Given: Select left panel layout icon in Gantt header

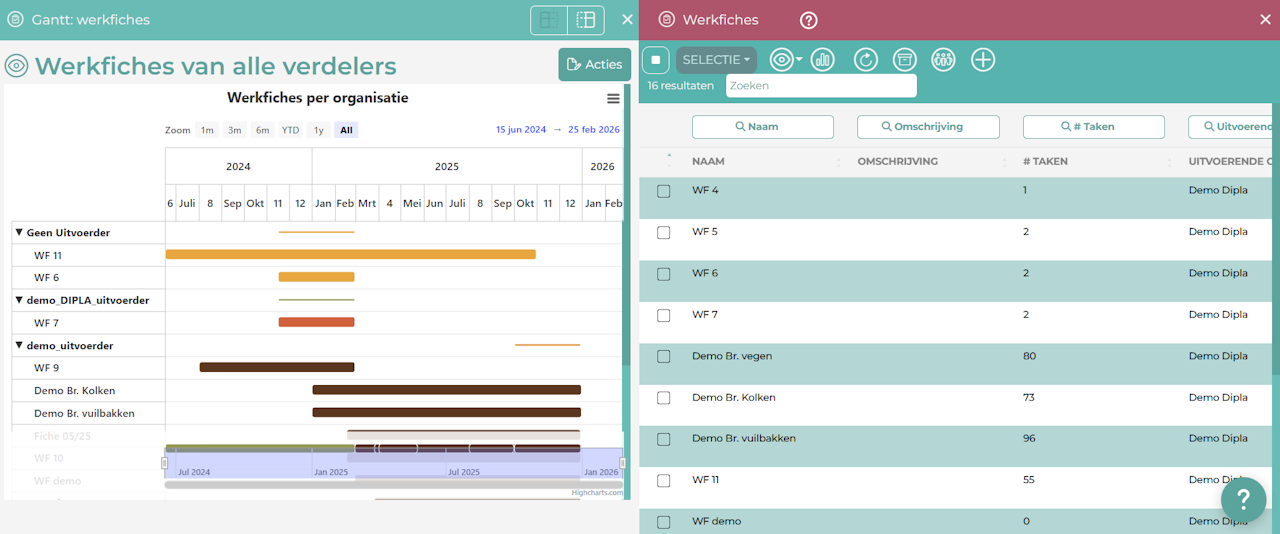Looking at the screenshot, I should click(549, 20).
